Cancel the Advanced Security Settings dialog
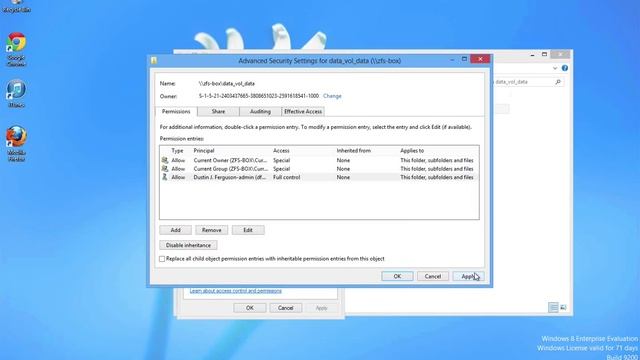Image resolution: width=640 pixels, height=360 pixels. point(433,276)
